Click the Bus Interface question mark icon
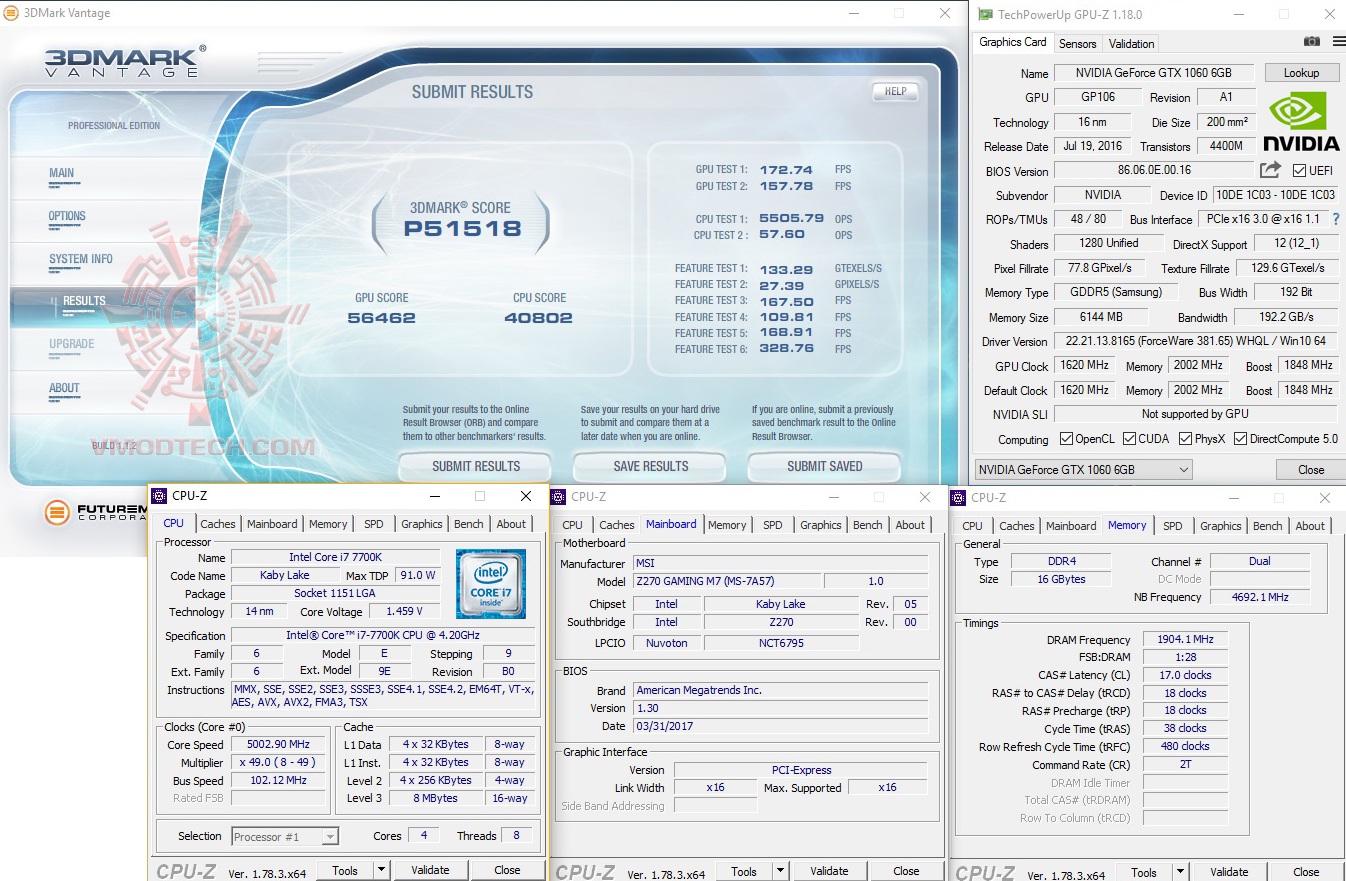 1335,219
